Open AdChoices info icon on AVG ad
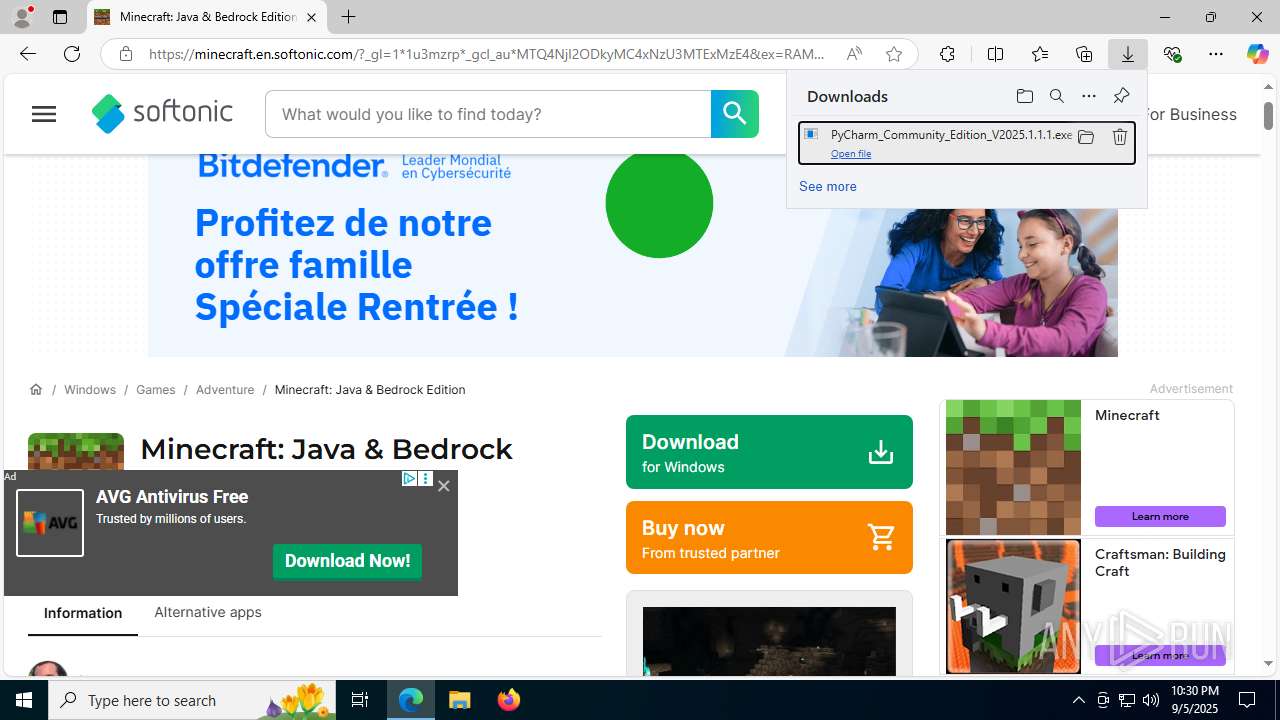The height and width of the screenshot is (720, 1280). [x=409, y=479]
